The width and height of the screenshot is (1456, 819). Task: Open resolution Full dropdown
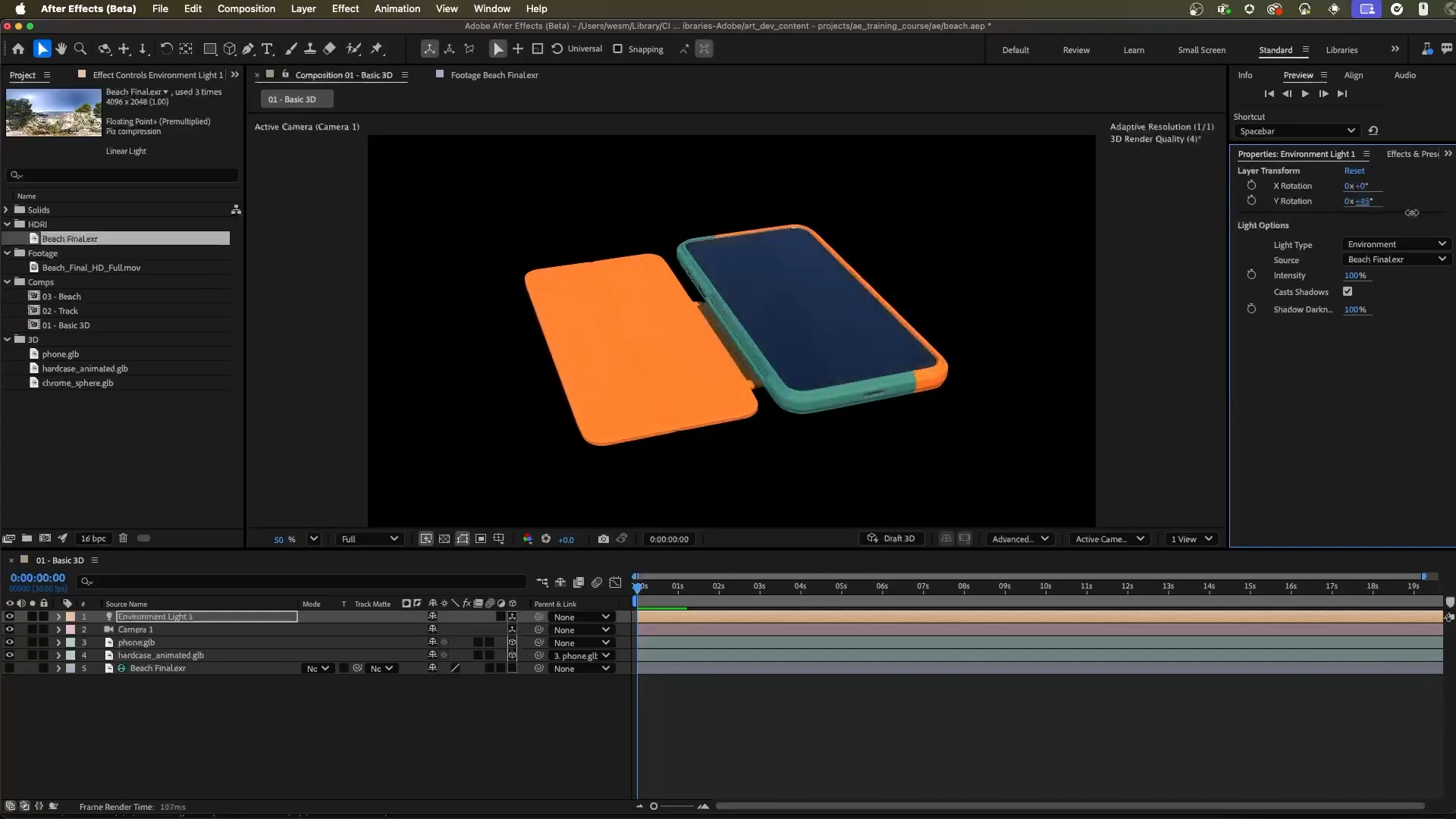pos(370,539)
